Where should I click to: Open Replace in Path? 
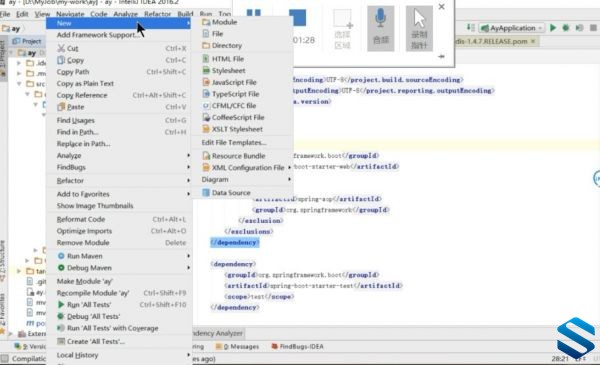point(83,144)
